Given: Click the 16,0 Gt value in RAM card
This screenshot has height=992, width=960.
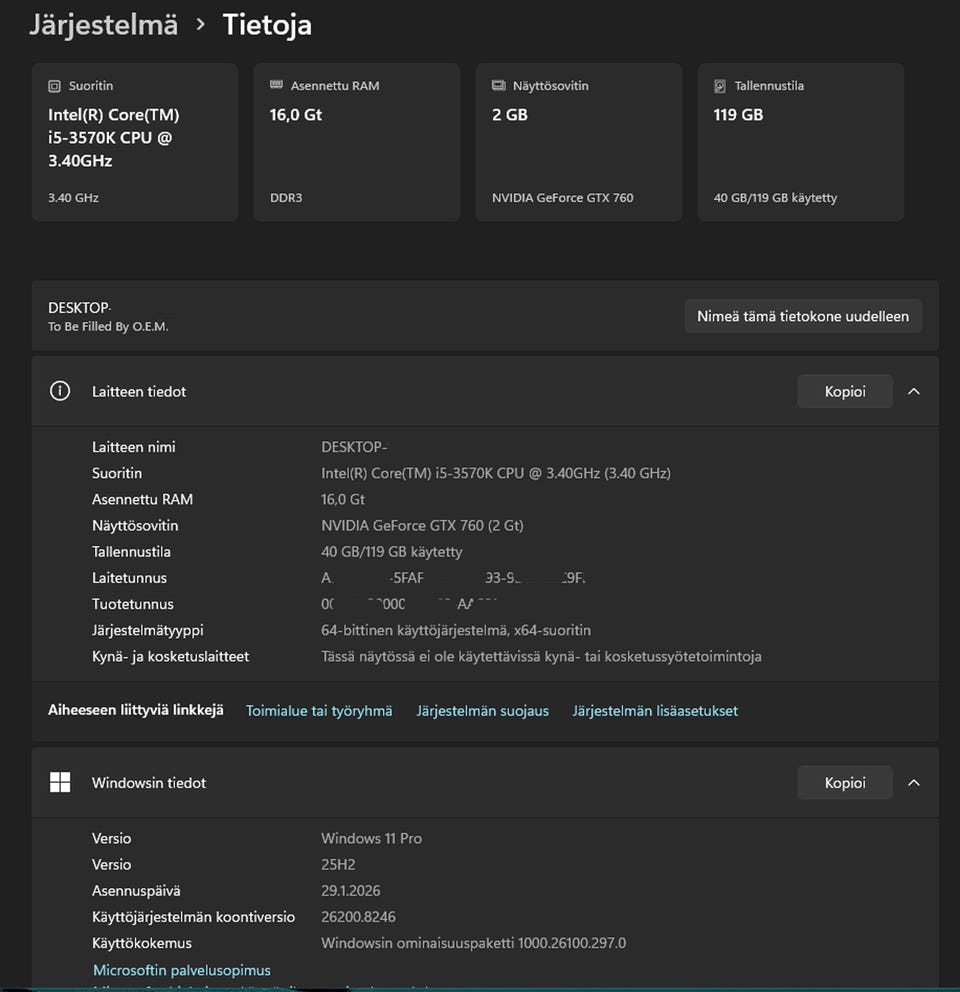Looking at the screenshot, I should (x=295, y=115).
